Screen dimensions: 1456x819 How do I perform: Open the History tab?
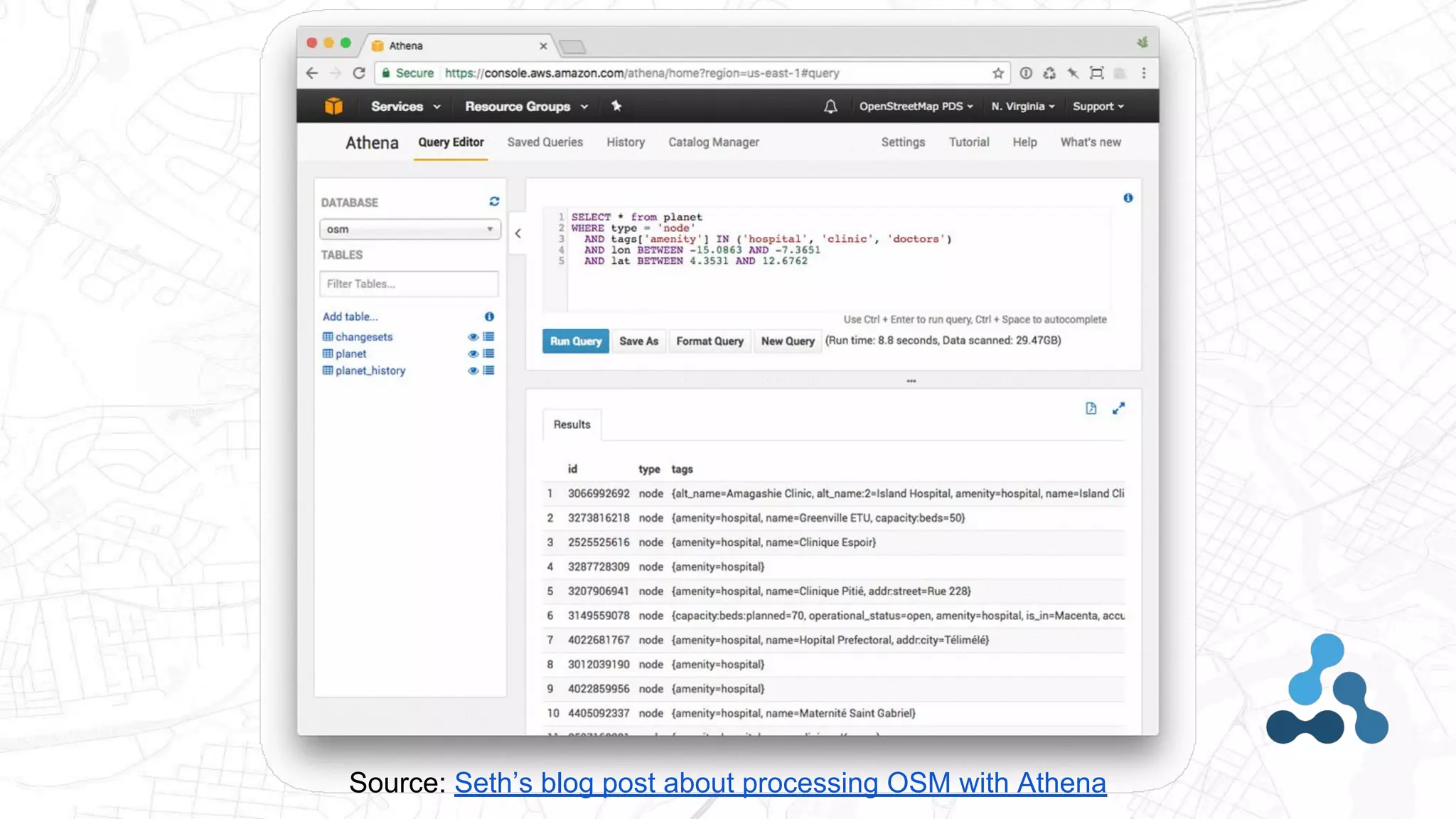625,142
